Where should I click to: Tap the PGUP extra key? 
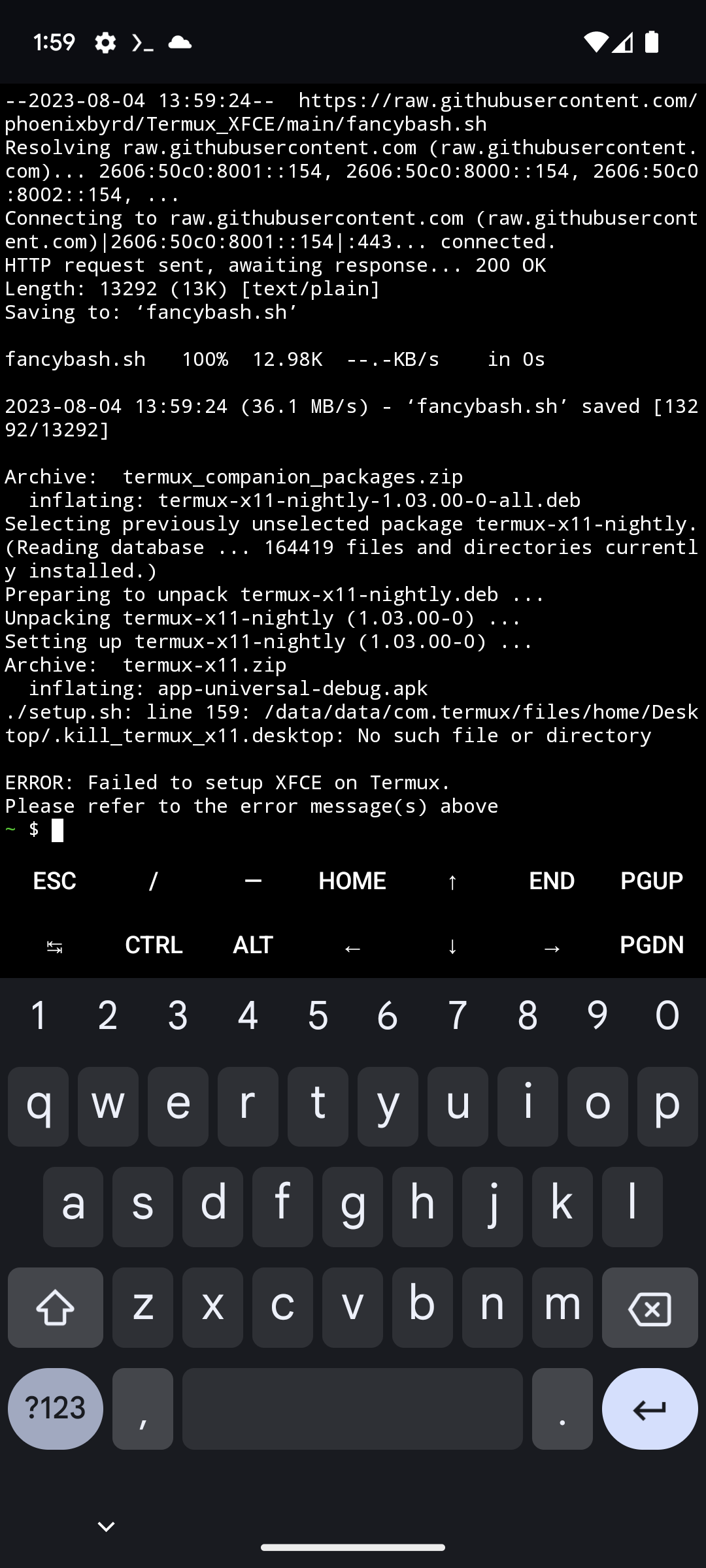652,881
